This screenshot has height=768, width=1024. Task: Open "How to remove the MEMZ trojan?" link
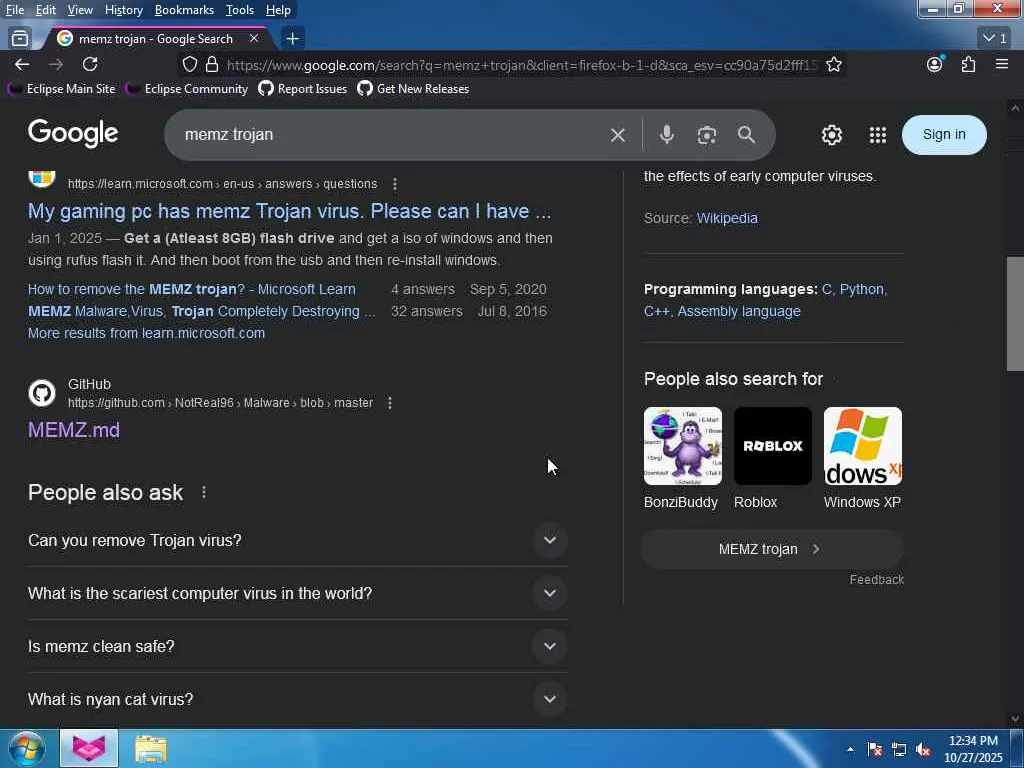point(191,289)
